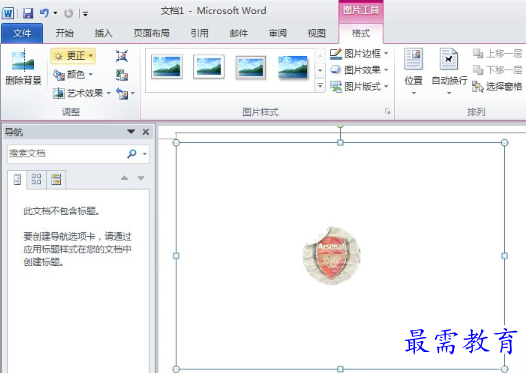Click the right middle sizing handle

click(504, 256)
